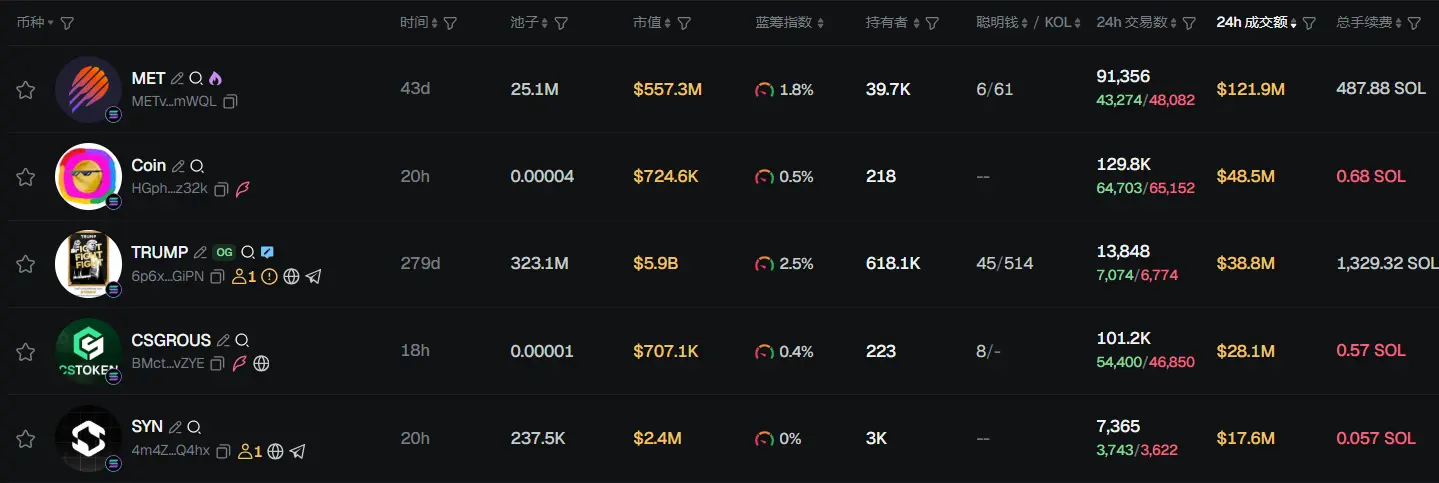Click the edit pencil next to Coin
Screen dimensions: 1439x483
pos(178,166)
